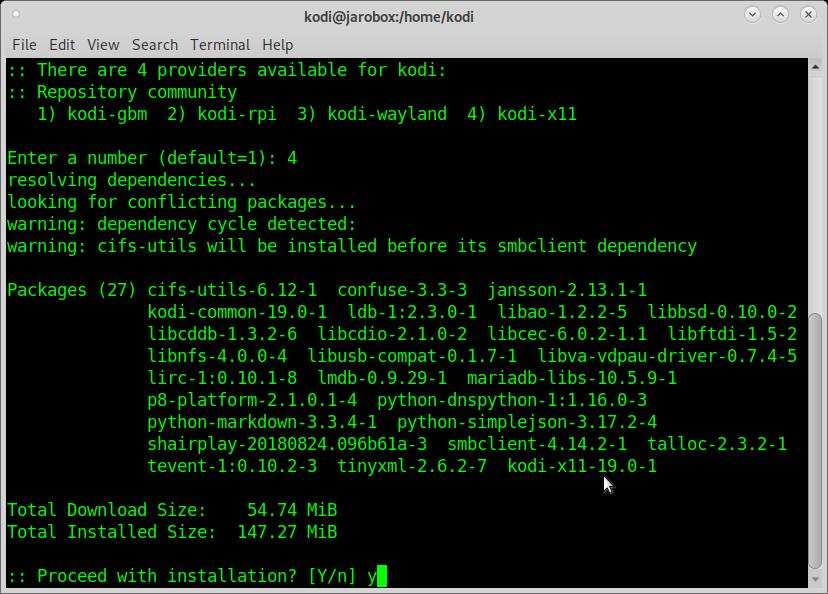Open the Terminal menu
828x594 pixels.
click(x=220, y=45)
